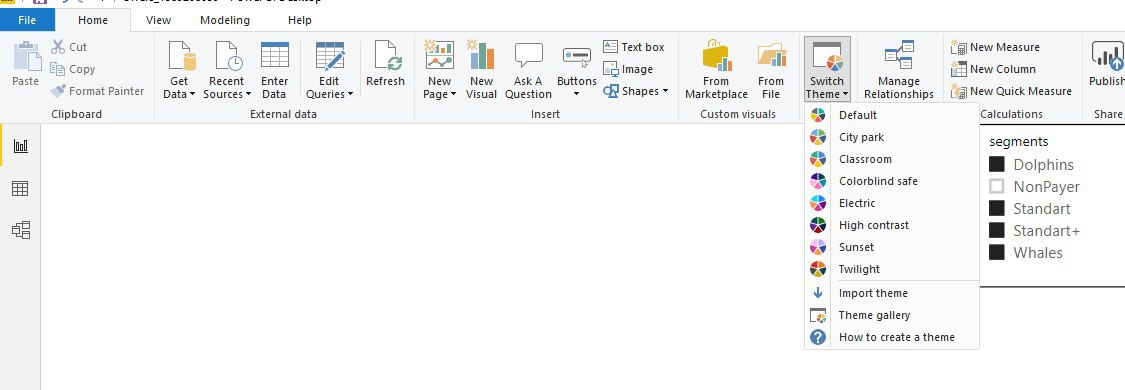Expand Edit Queries dropdown
The image size is (1125, 390).
[x=351, y=95]
